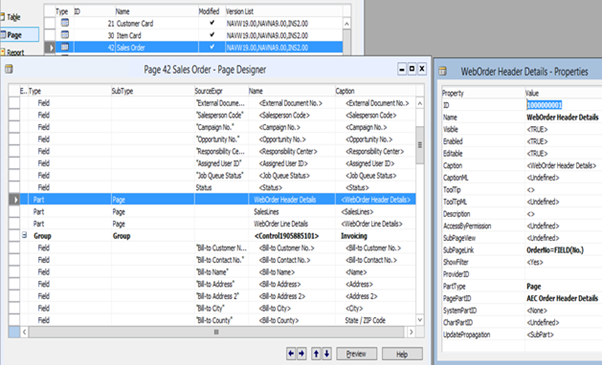The image size is (602, 365).
Task: Select the "Opportunity No." field row
Action: coord(218,139)
